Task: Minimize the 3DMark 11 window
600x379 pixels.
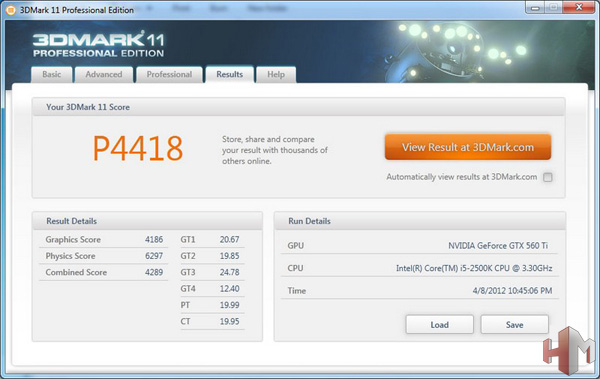Action: tap(536, 8)
